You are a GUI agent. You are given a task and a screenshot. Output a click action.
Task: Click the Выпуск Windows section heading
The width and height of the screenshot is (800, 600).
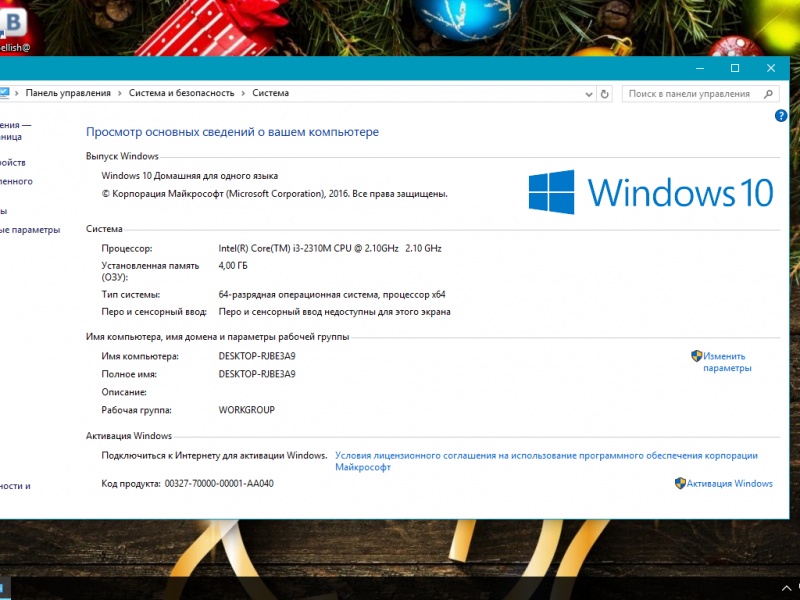click(x=122, y=157)
